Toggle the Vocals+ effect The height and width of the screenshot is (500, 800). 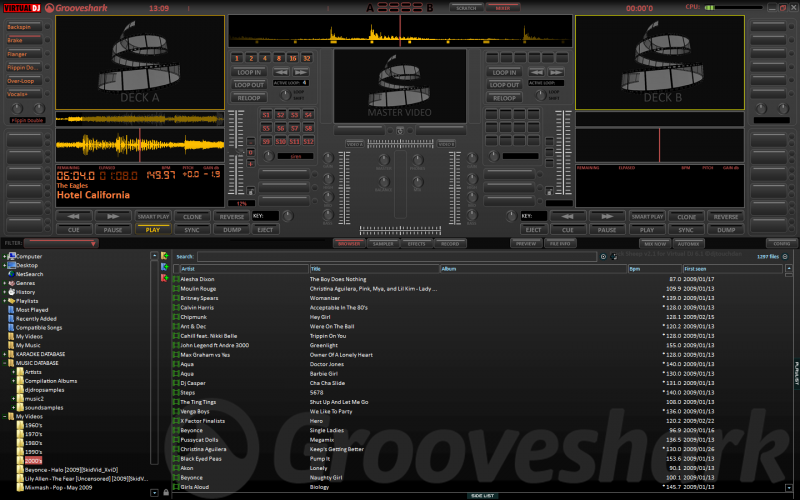coord(23,94)
